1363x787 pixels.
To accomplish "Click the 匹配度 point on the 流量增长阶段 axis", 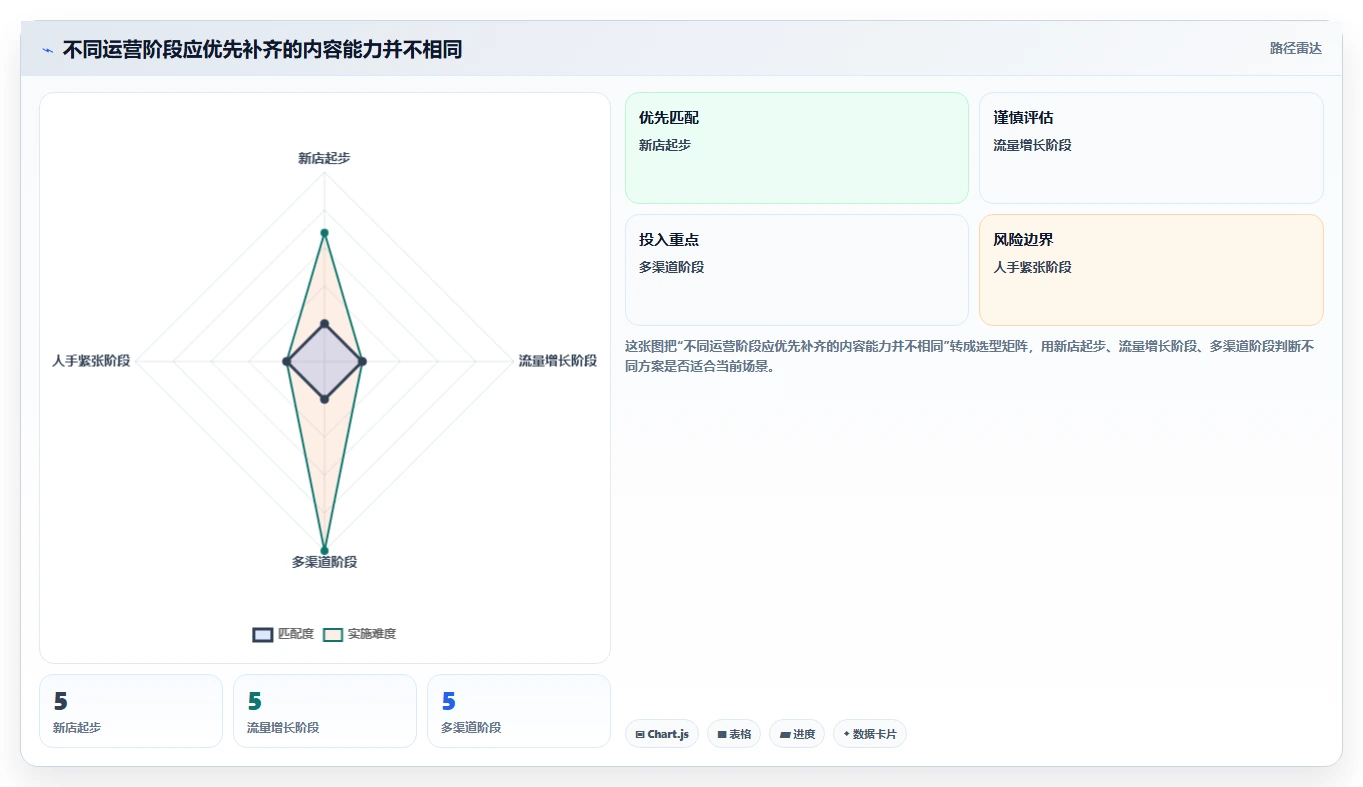I will [362, 361].
